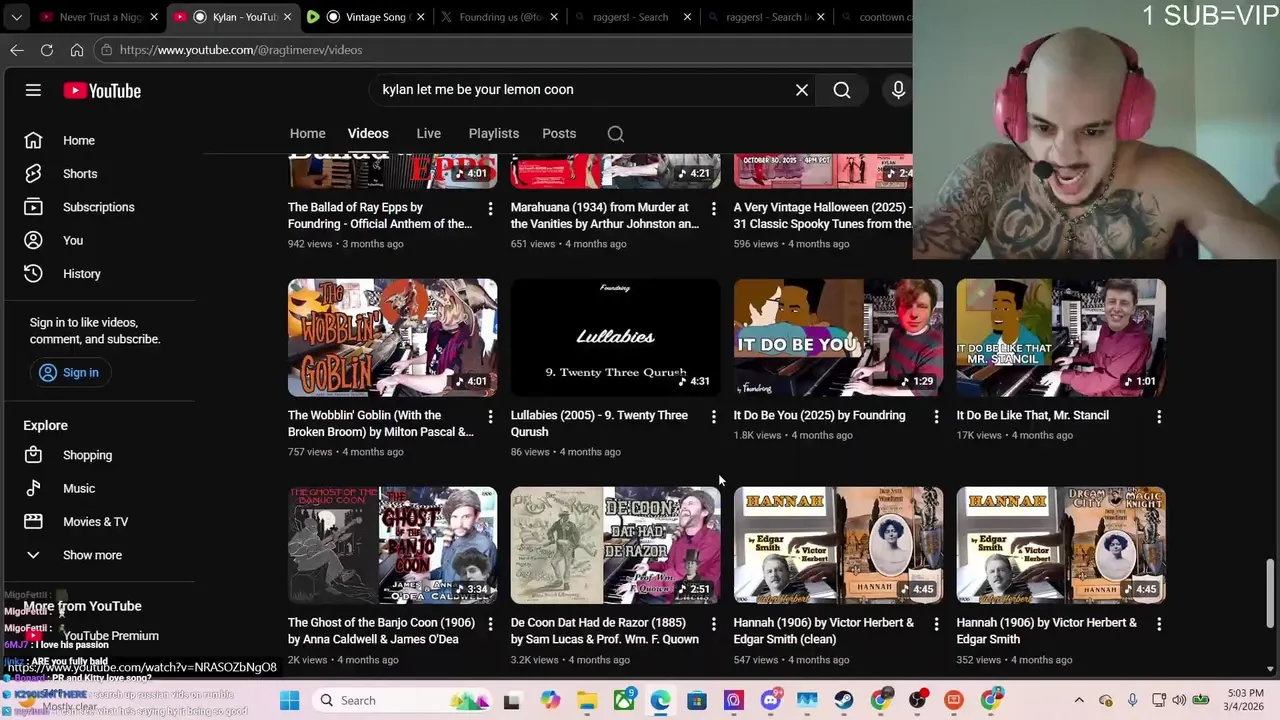Click the magnifier search button
The height and width of the screenshot is (720, 1280).
pos(842,90)
